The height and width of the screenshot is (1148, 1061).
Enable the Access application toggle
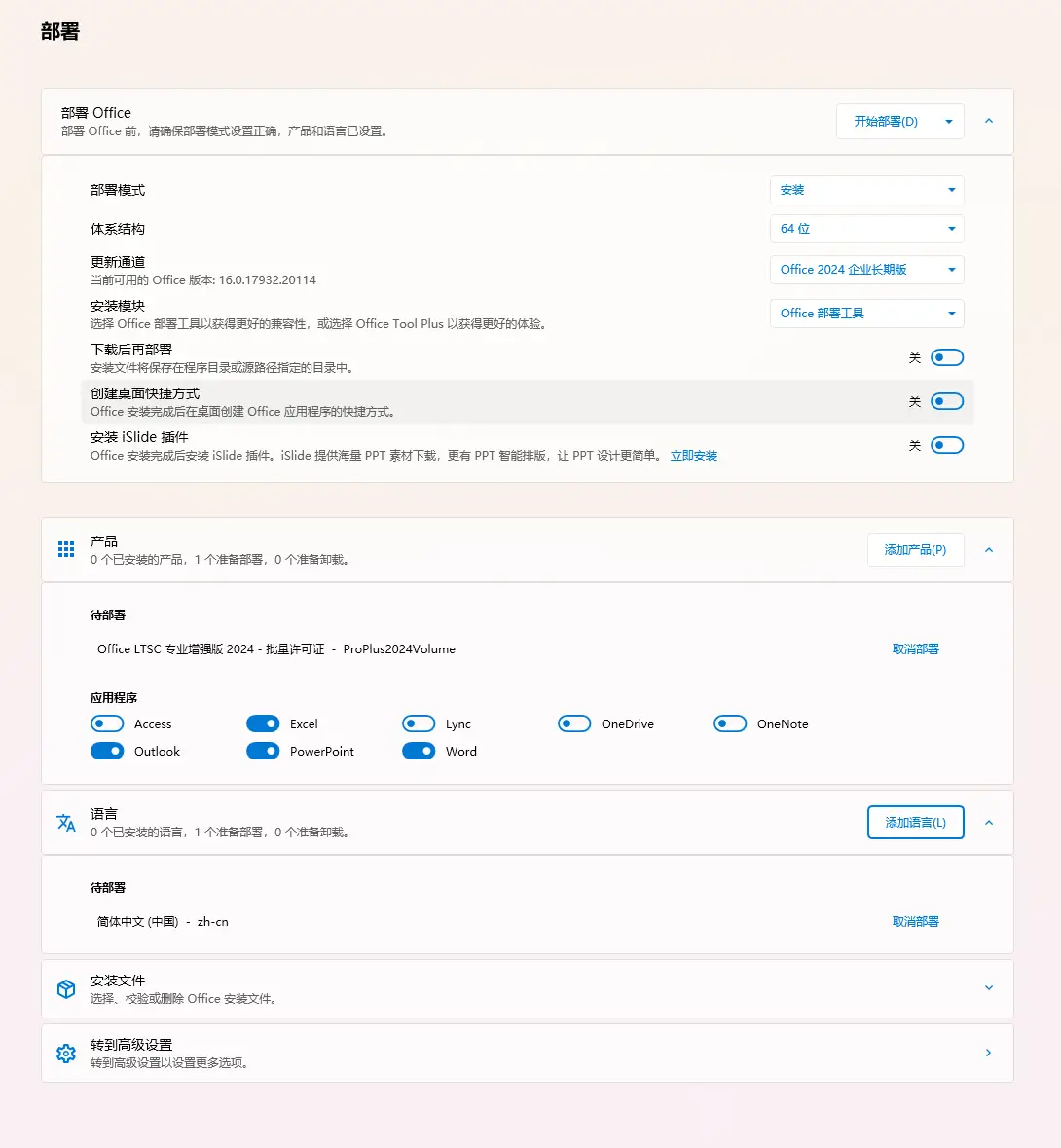107,723
